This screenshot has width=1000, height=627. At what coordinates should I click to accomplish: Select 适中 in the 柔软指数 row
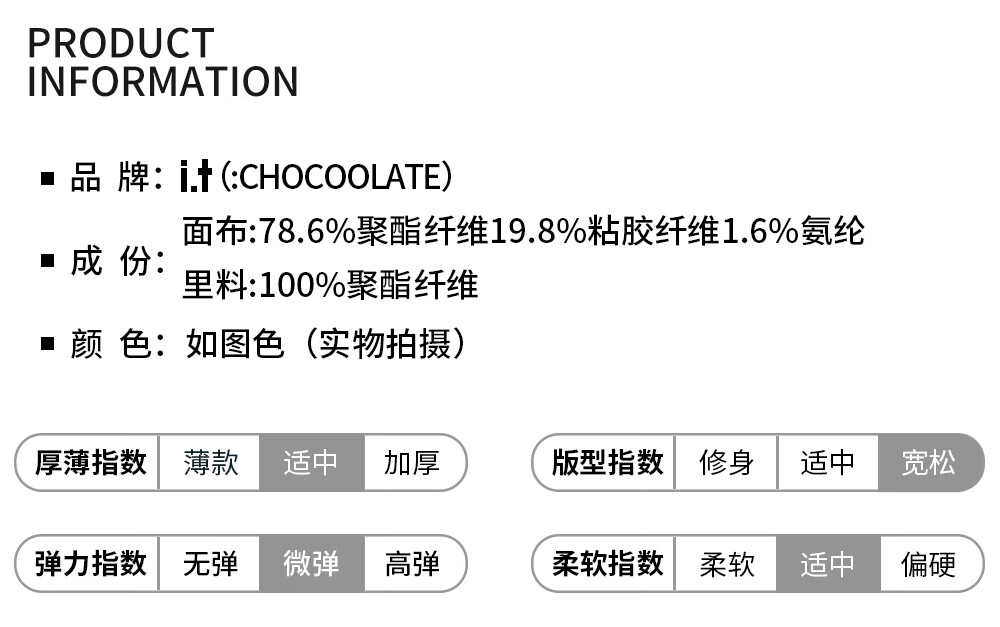point(828,564)
